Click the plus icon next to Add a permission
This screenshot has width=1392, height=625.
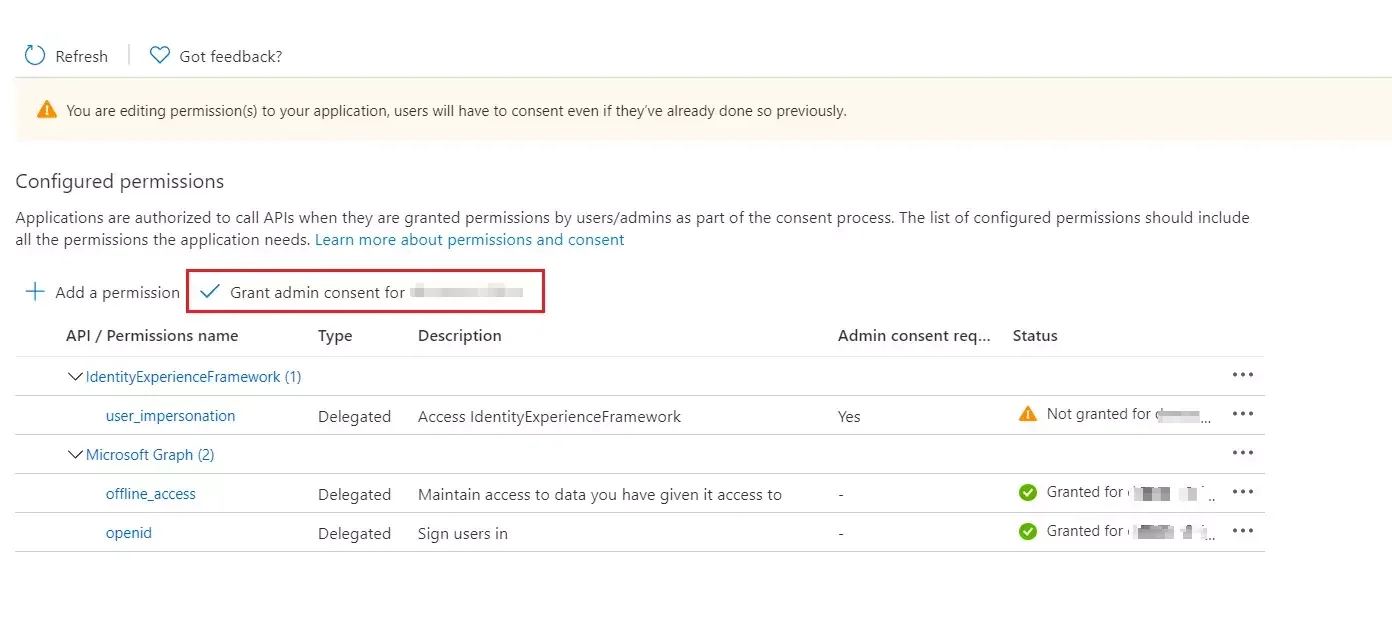(x=34, y=292)
